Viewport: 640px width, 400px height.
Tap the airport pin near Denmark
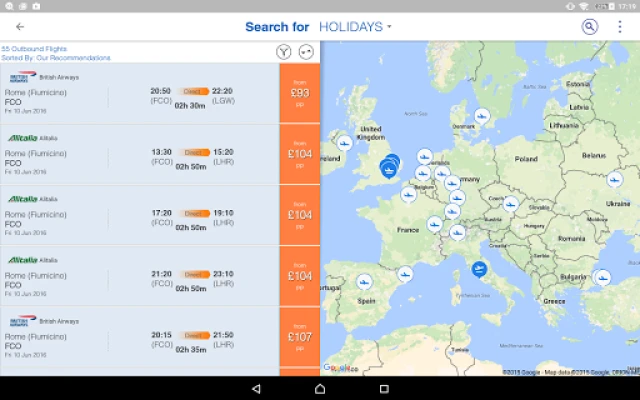pyautogui.click(x=482, y=116)
